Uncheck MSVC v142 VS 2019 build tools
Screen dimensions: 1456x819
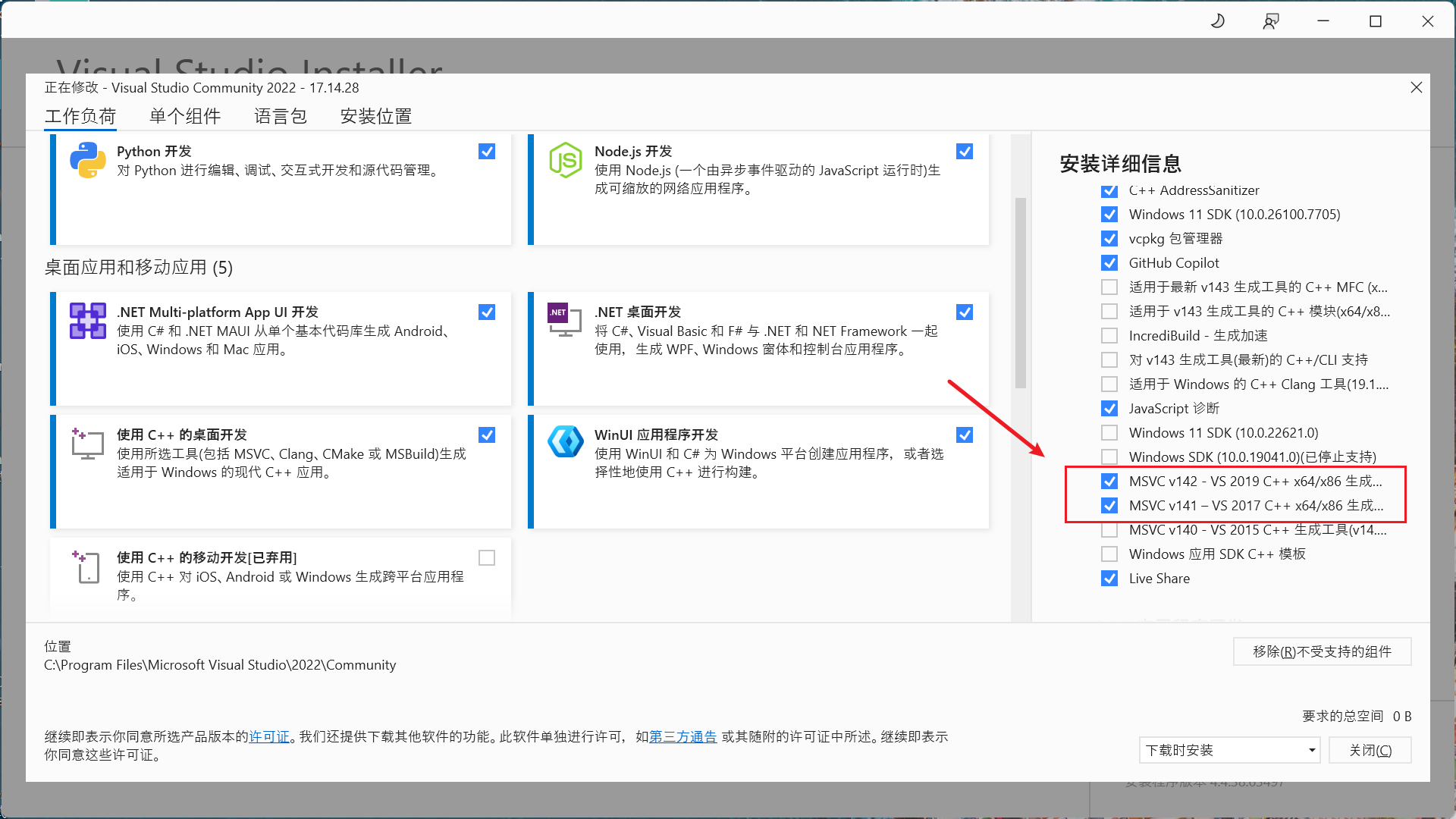click(1109, 482)
